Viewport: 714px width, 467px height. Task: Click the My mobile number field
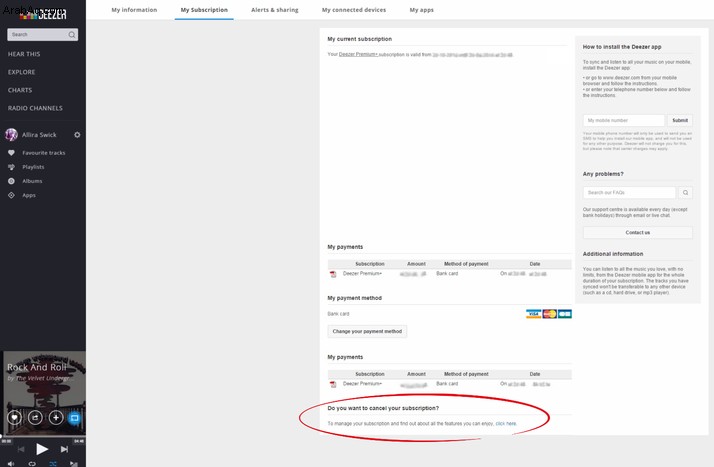pyautogui.click(x=623, y=120)
